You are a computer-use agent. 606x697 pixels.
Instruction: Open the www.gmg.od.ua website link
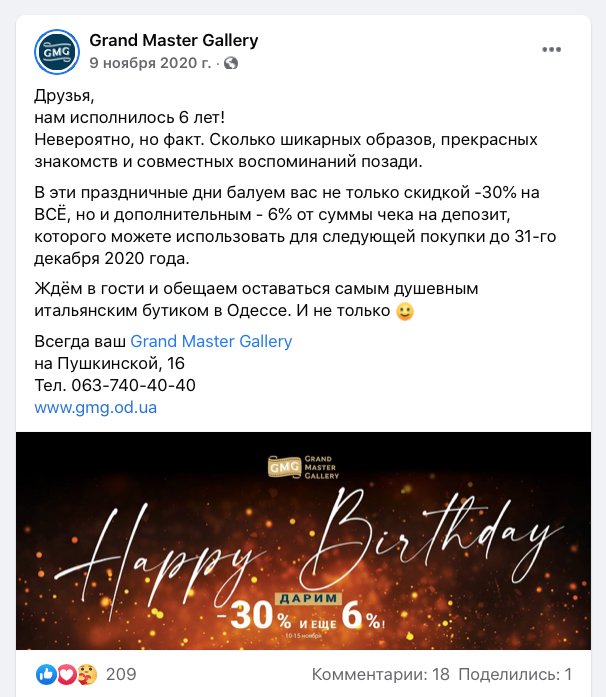pyautogui.click(x=96, y=408)
